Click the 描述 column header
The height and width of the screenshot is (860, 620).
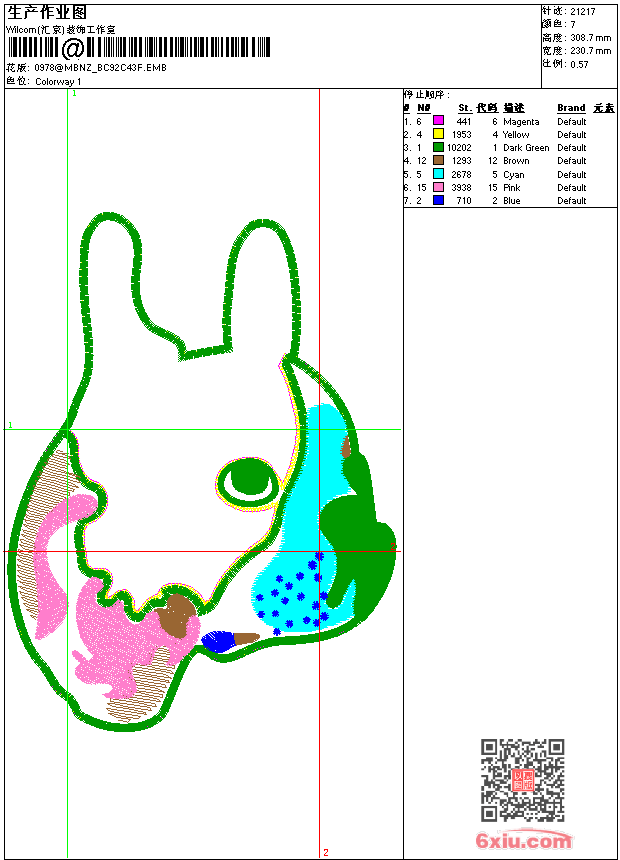[x=514, y=108]
